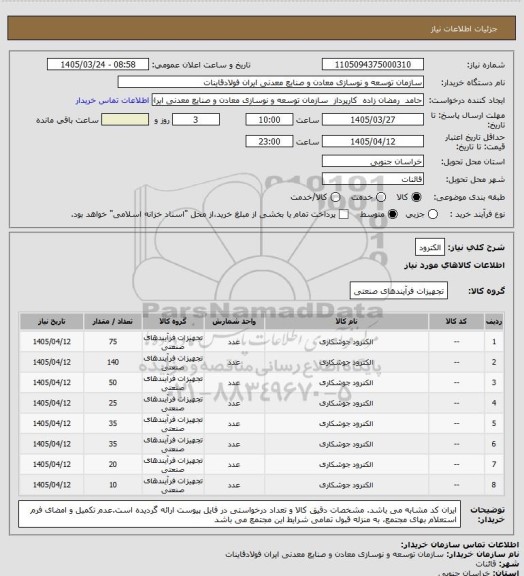Click the delivery city field قائنات
The image size is (524, 576).
click(373, 179)
